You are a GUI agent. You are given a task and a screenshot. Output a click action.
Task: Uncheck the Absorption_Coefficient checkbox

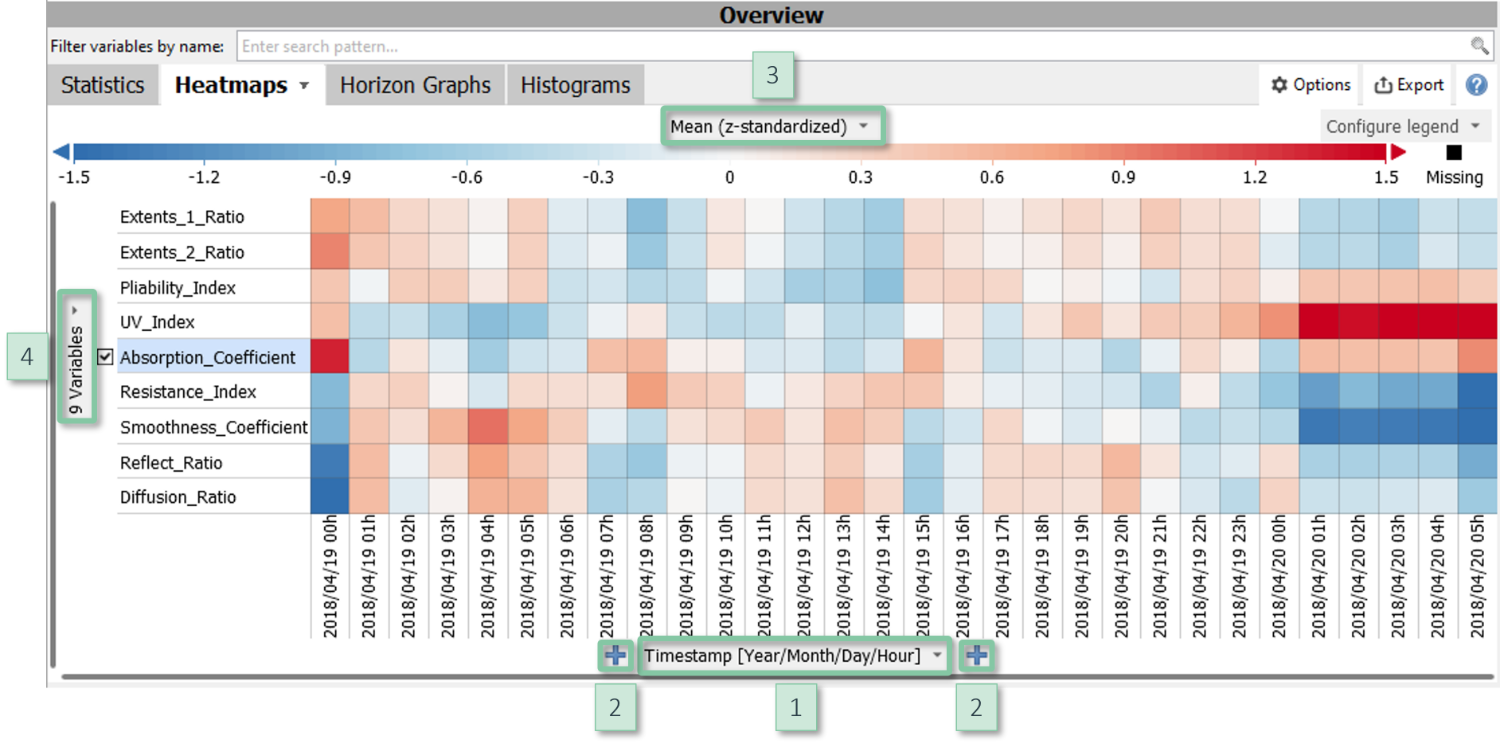pos(105,357)
